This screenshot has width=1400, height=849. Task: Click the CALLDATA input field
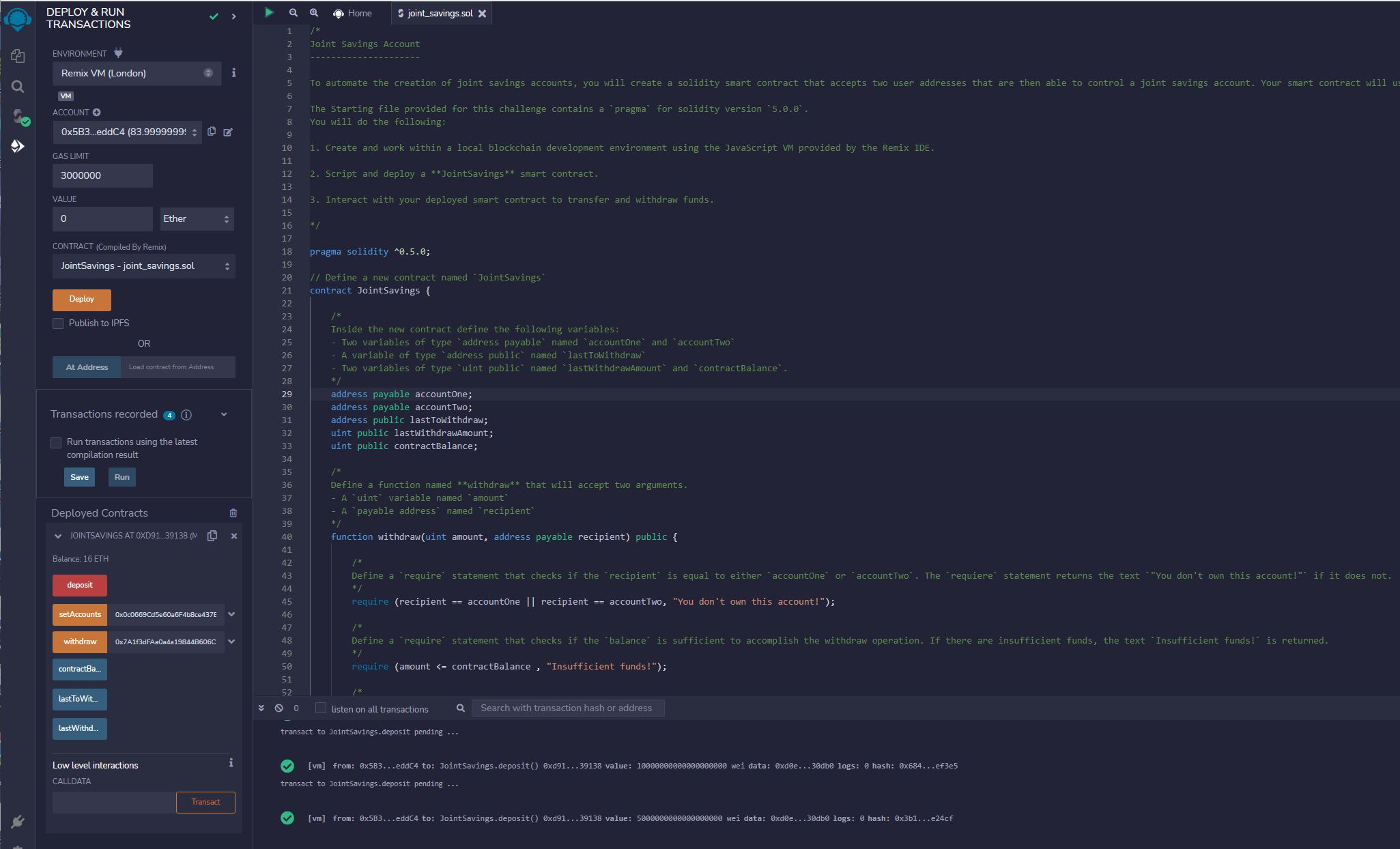coord(114,802)
